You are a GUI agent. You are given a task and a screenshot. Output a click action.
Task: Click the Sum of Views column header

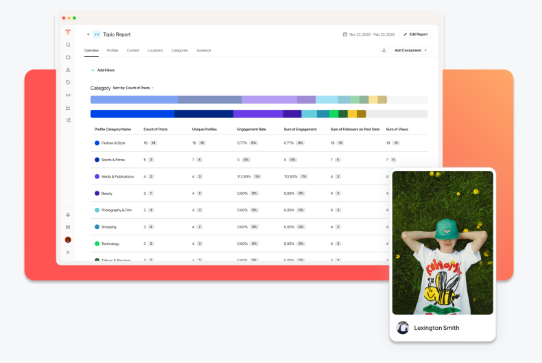pos(397,129)
